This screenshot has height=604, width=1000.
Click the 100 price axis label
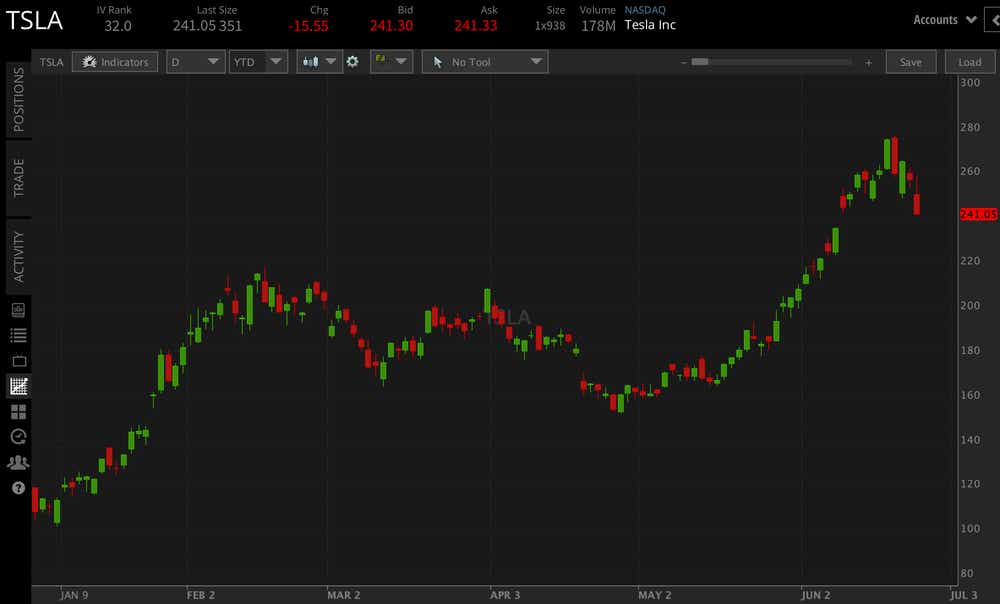pos(970,529)
